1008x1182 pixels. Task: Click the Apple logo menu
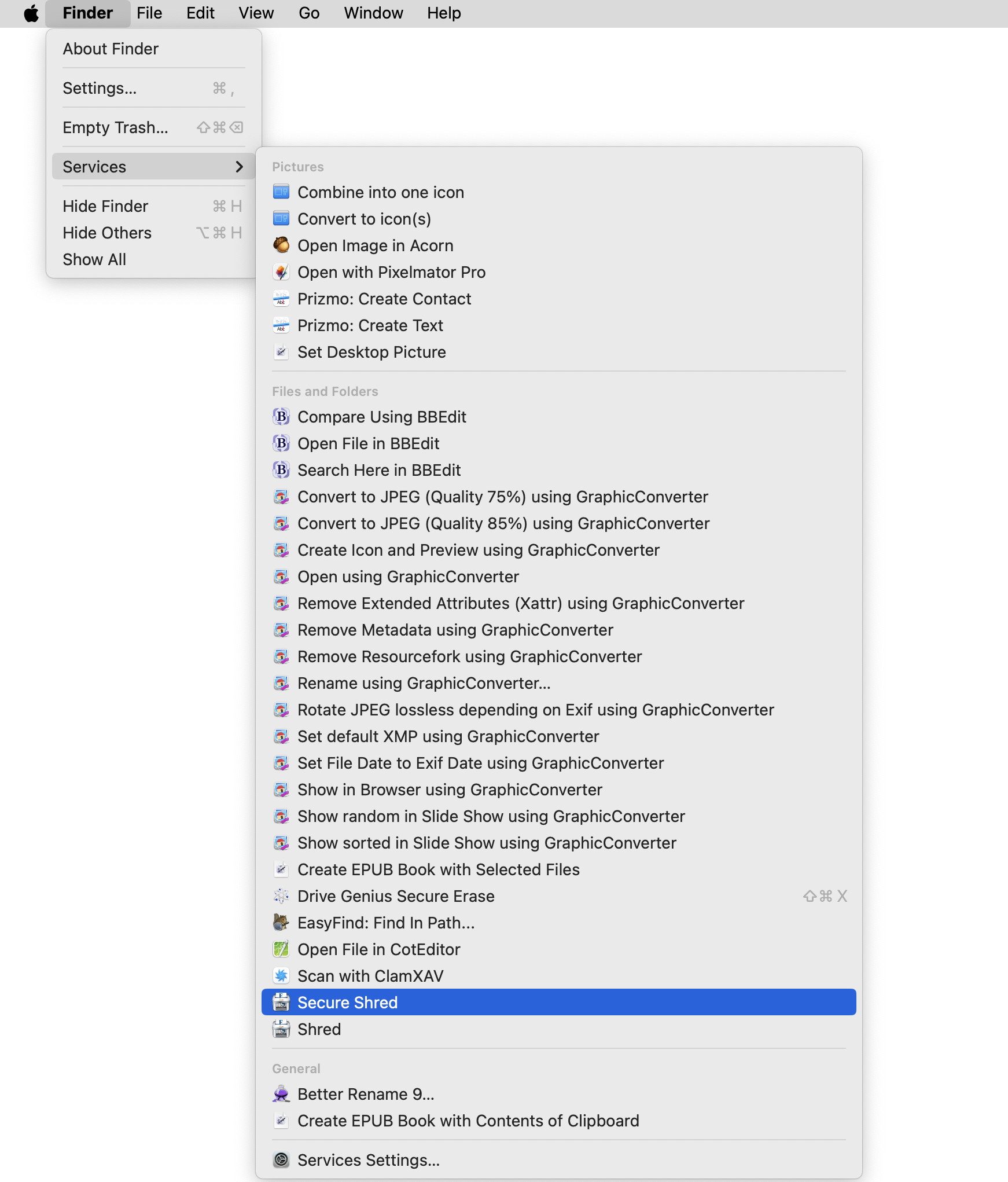pyautogui.click(x=31, y=13)
